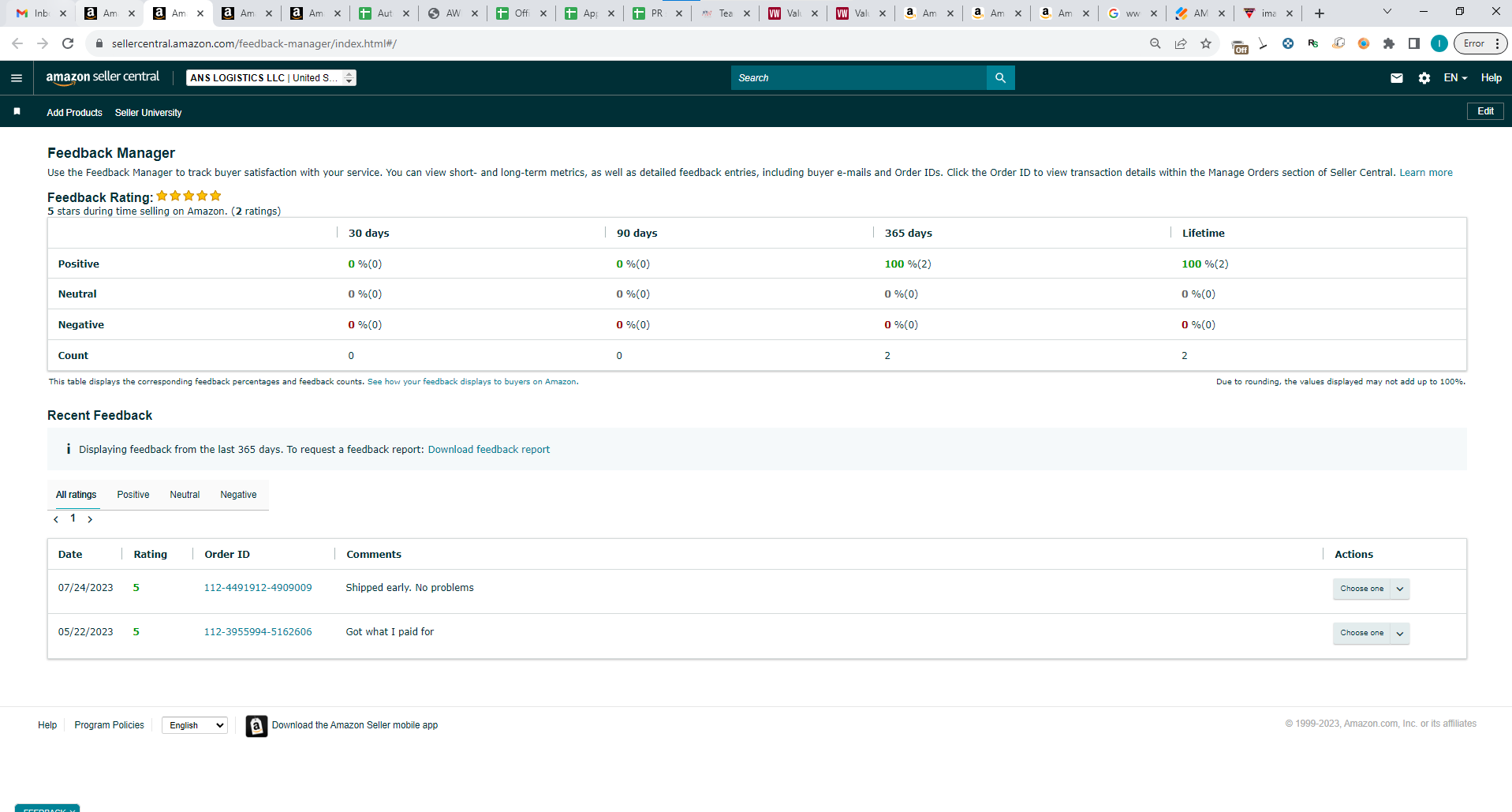Screen dimensions: 1512x812
Task: Share this page using the share icon
Action: tap(1181, 43)
